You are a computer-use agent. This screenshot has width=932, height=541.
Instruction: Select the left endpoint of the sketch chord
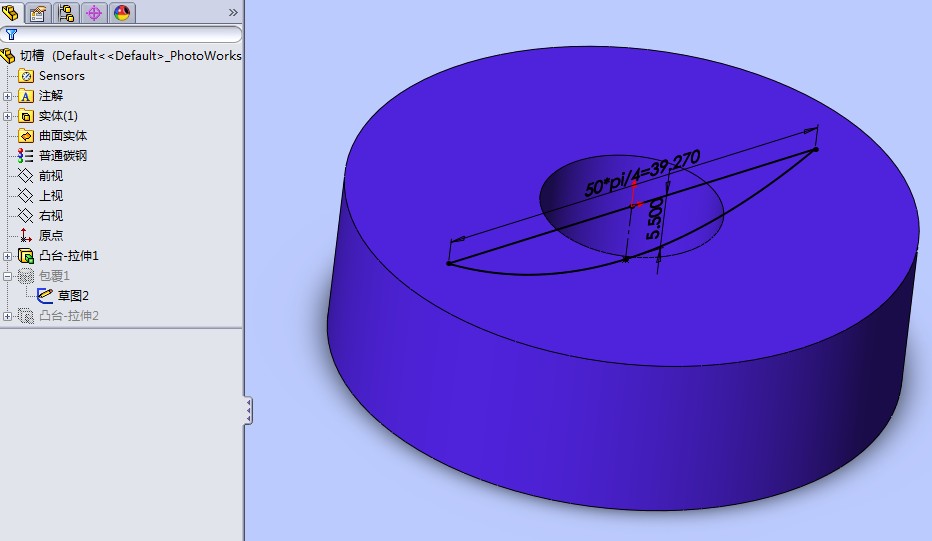[x=449, y=263]
